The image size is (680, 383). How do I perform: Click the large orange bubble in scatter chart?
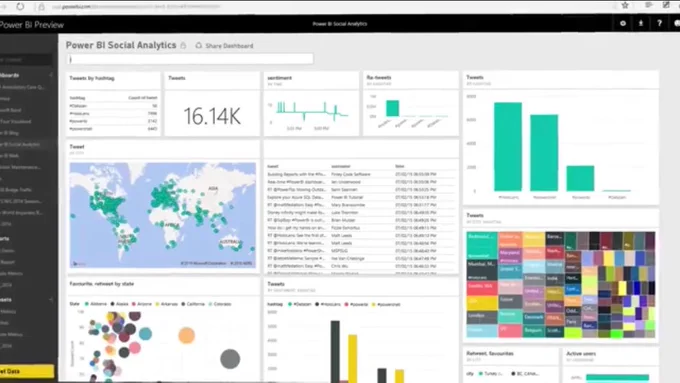(x=186, y=335)
